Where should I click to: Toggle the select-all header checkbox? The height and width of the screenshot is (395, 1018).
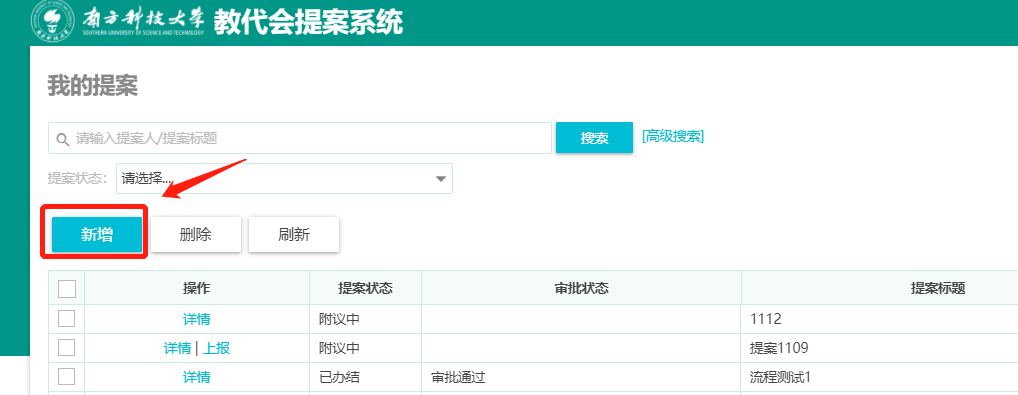(67, 288)
